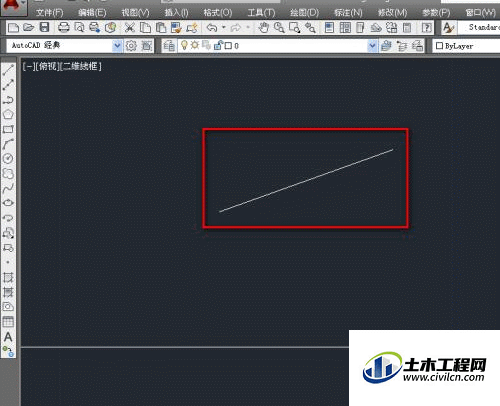The width and height of the screenshot is (500, 406).
Task: Click layer 0 color swatch
Action: pos(228,46)
